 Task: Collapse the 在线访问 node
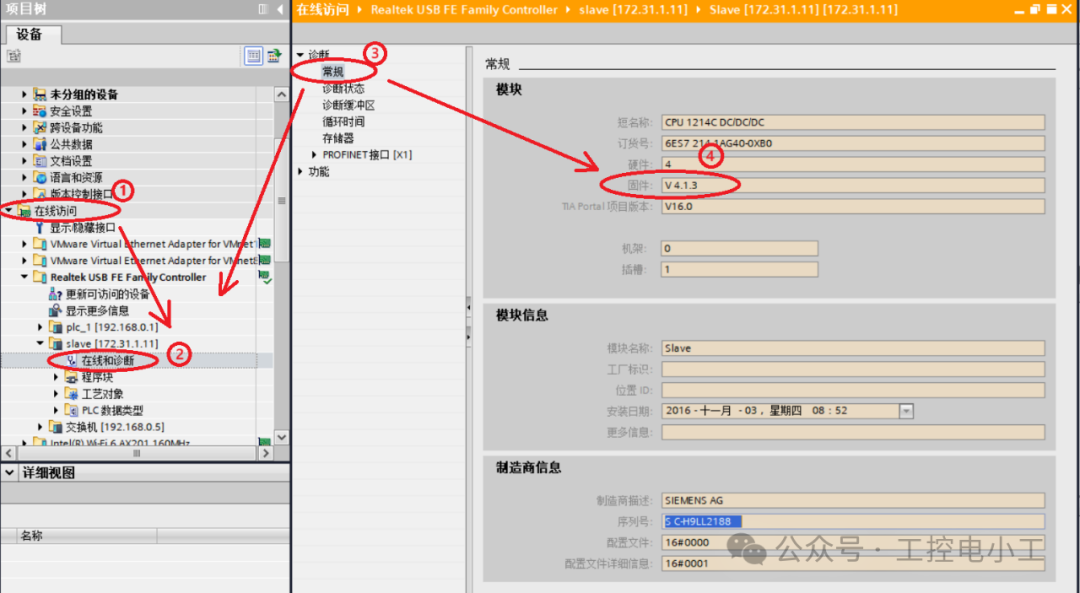click(x=8, y=211)
